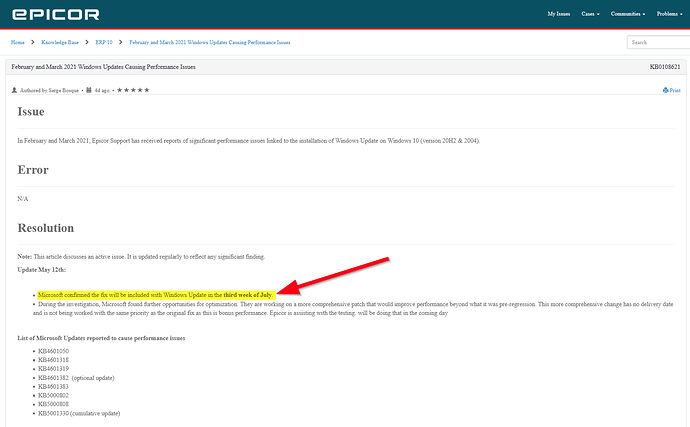This screenshot has height=427, width=690.
Task: Click the Error heading
Action: point(33,170)
